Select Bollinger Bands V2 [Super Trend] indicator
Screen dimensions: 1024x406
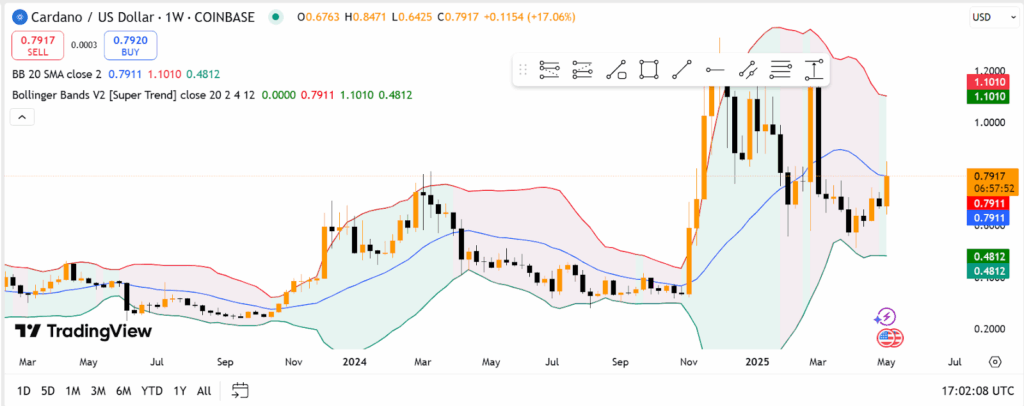[133, 95]
